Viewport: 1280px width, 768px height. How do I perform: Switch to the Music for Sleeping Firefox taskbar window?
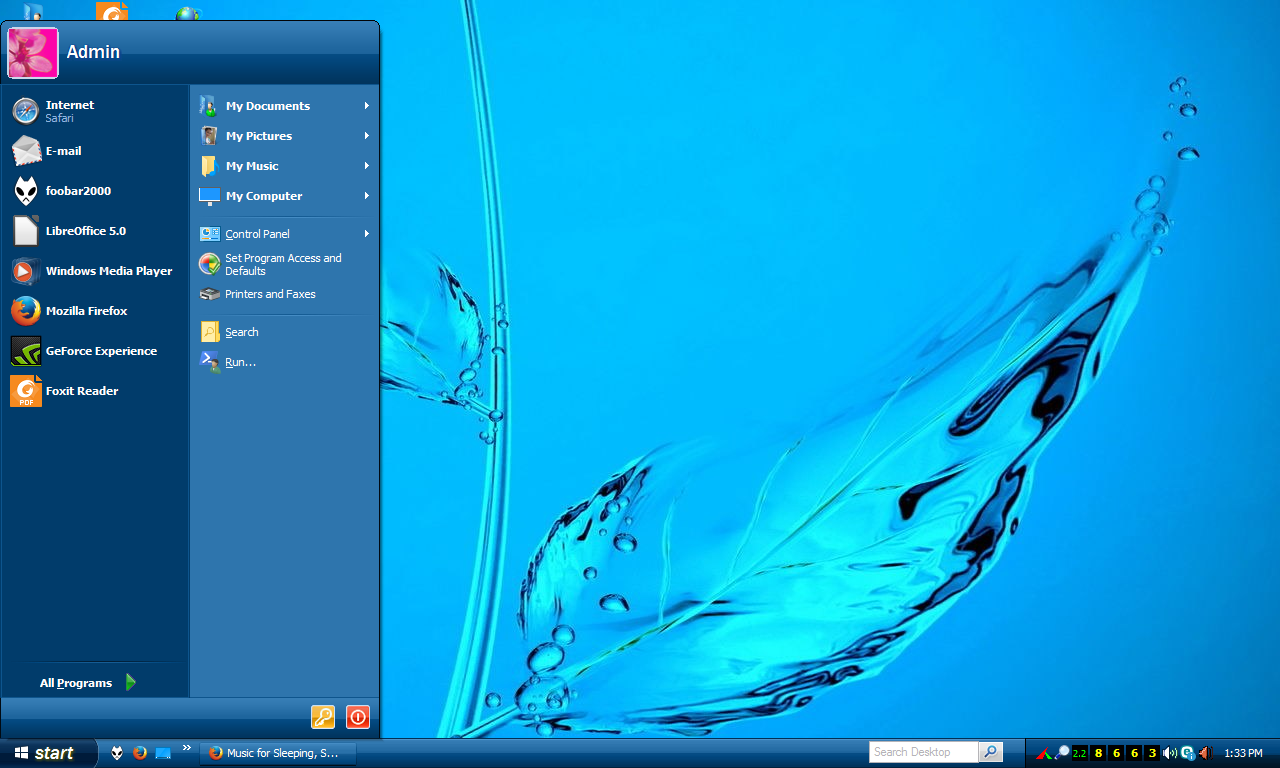(278, 753)
